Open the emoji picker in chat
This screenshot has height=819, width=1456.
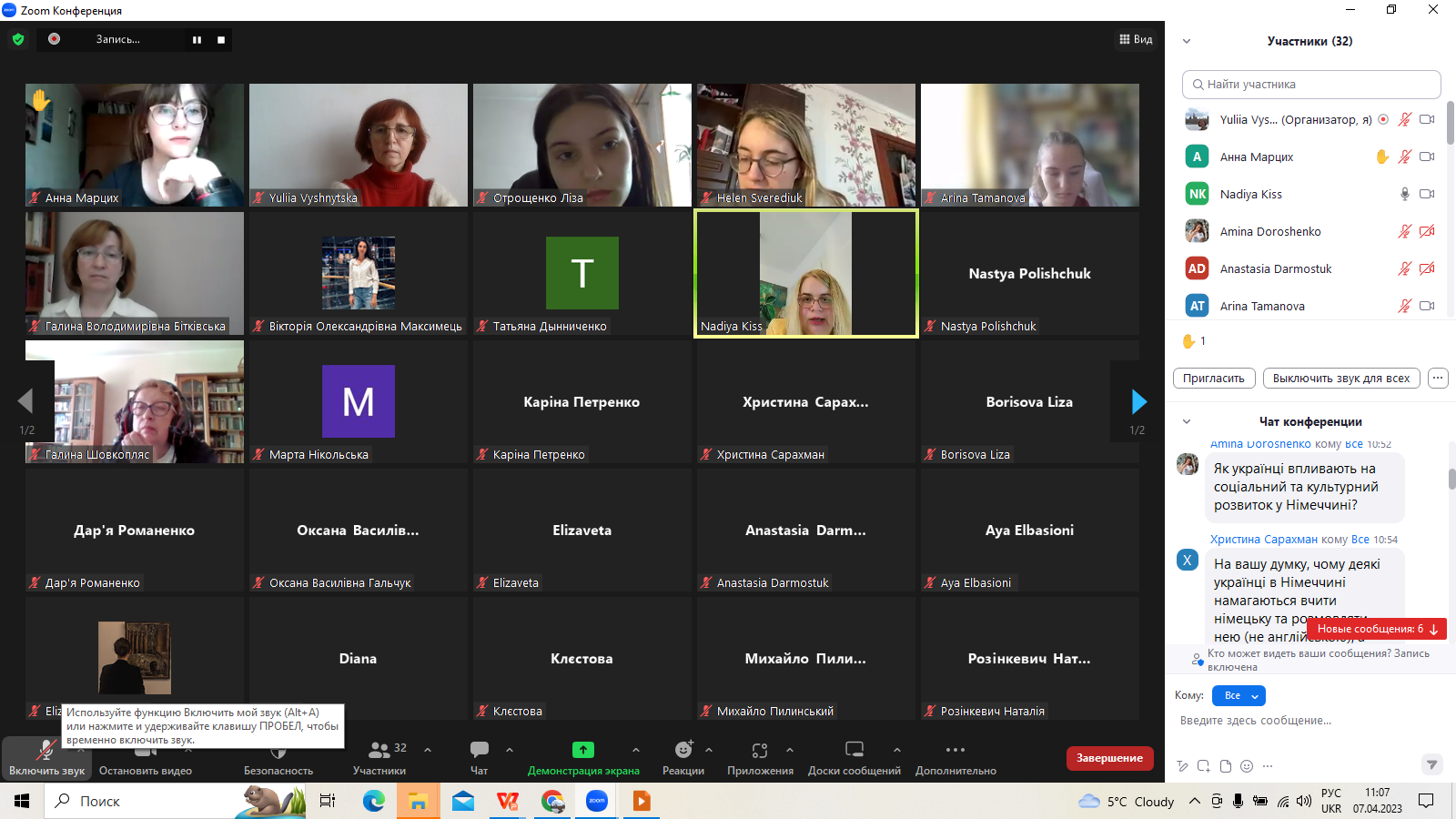1247,766
